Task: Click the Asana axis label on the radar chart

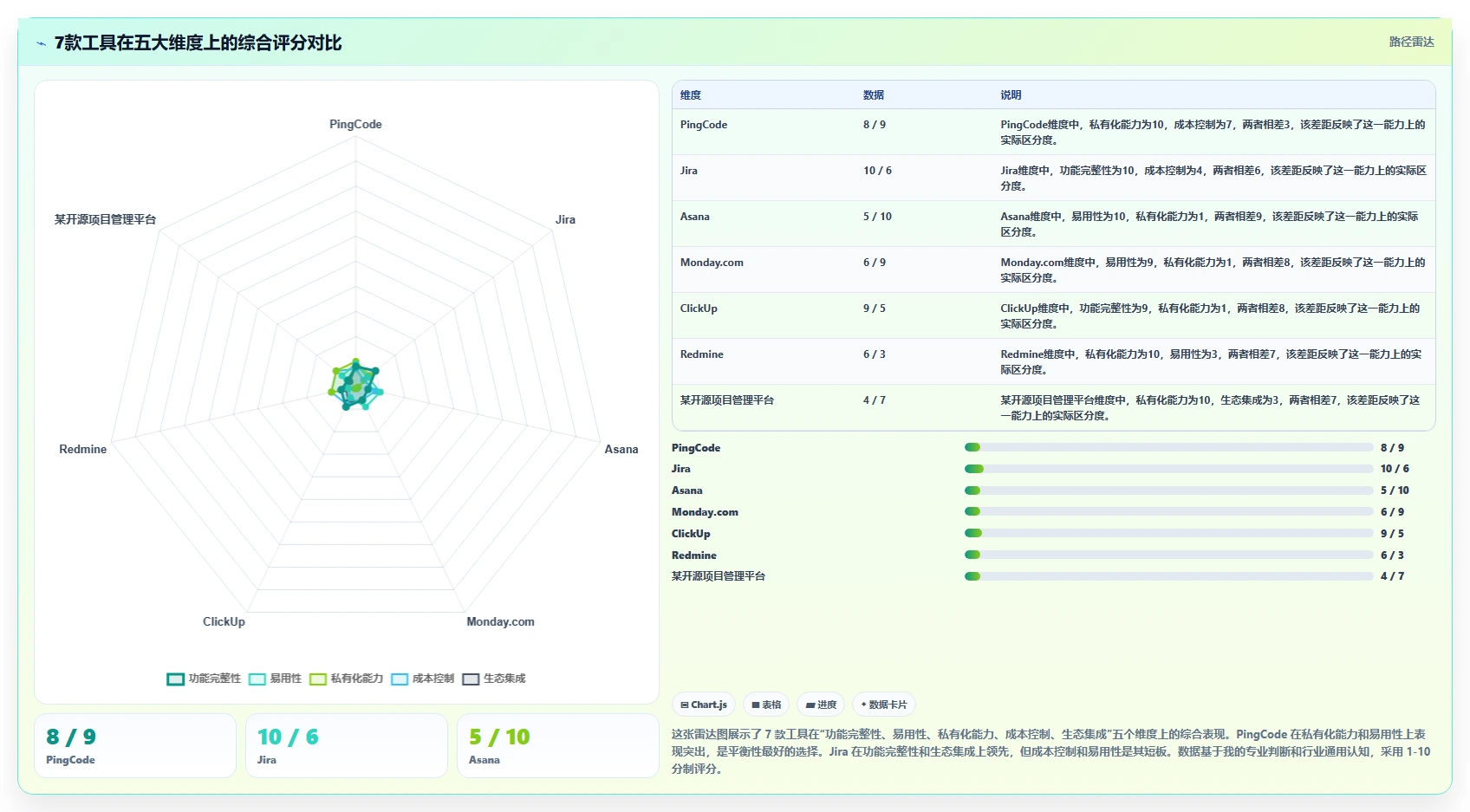Action: [621, 450]
